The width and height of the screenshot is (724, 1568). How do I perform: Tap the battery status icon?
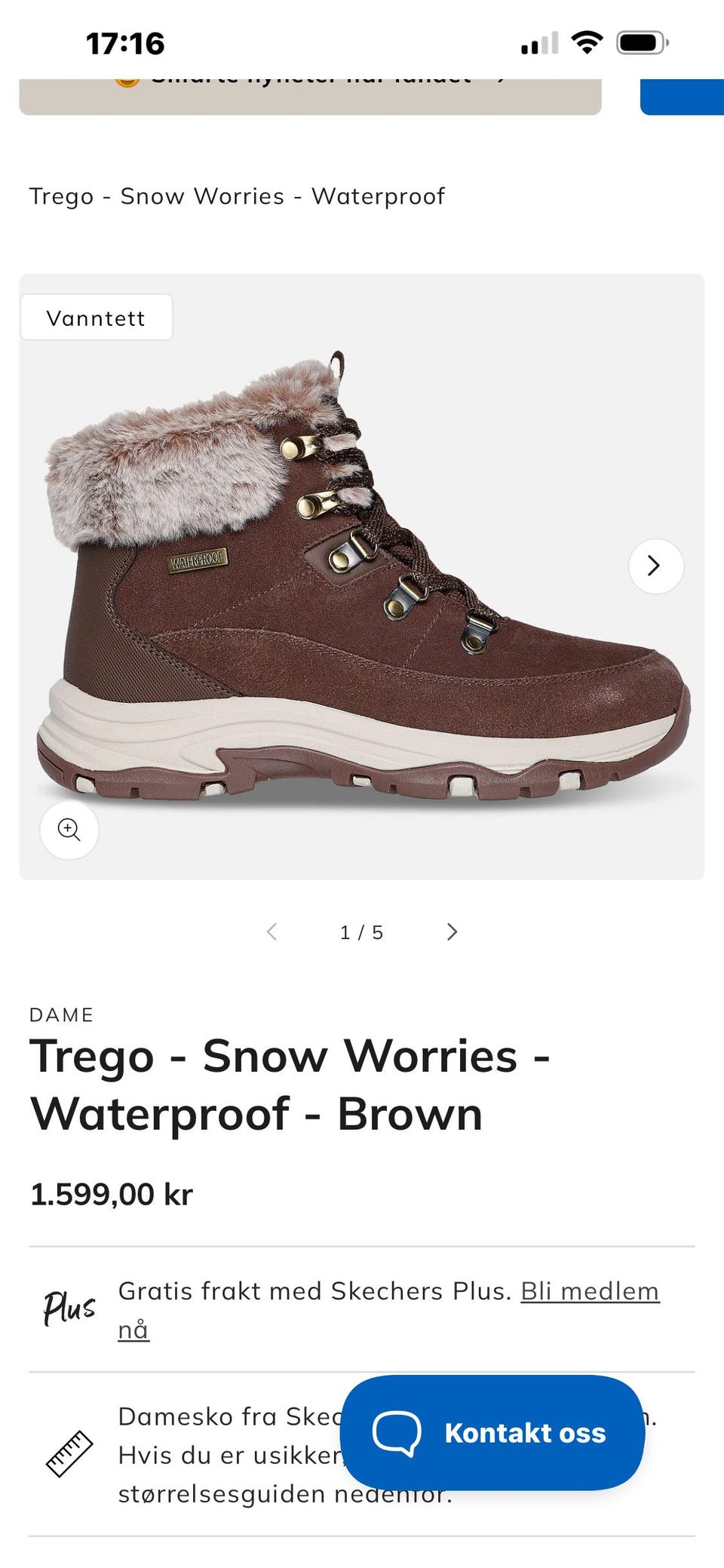(x=643, y=42)
